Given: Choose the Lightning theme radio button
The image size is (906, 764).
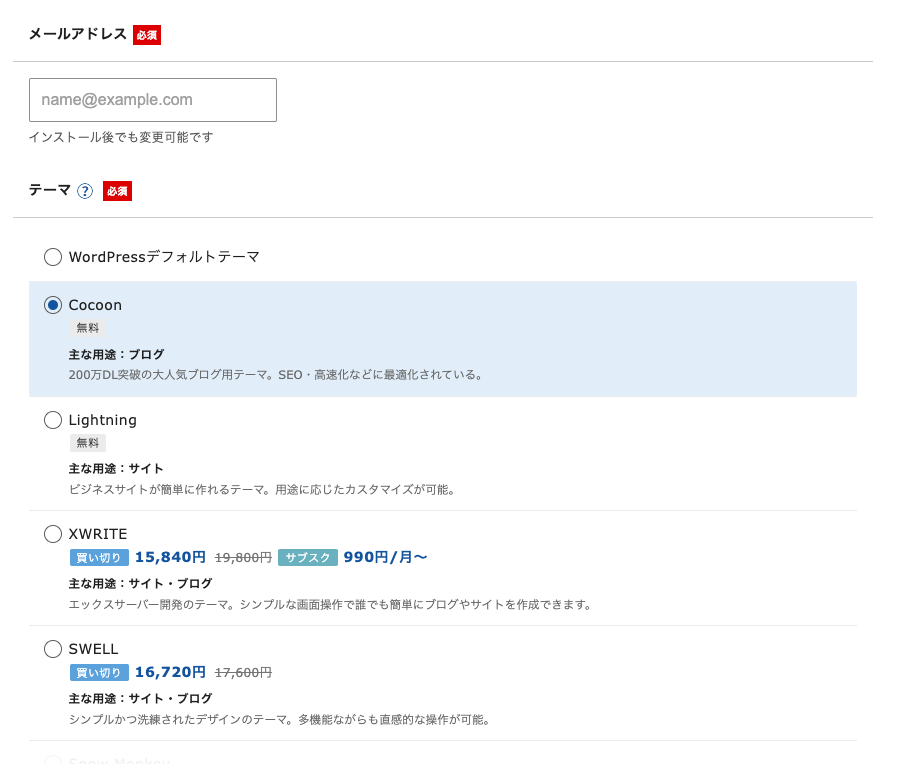Looking at the screenshot, I should pos(53,420).
